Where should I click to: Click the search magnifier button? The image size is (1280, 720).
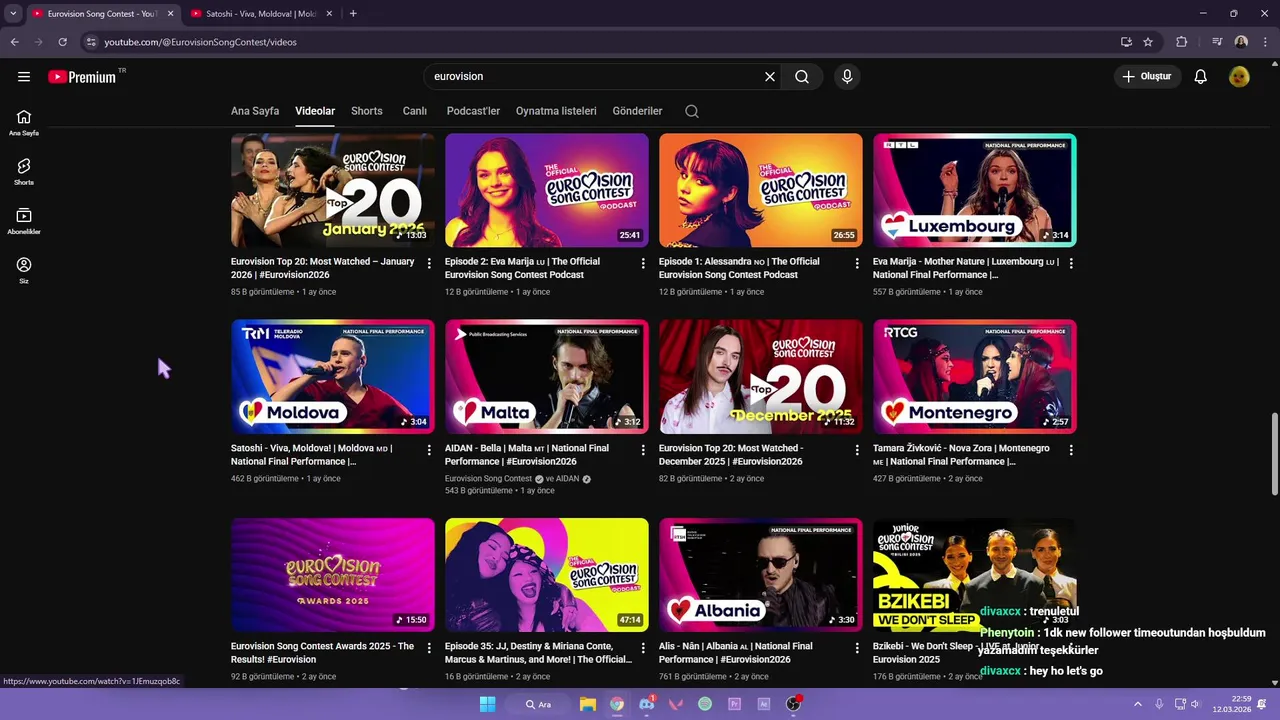point(802,76)
